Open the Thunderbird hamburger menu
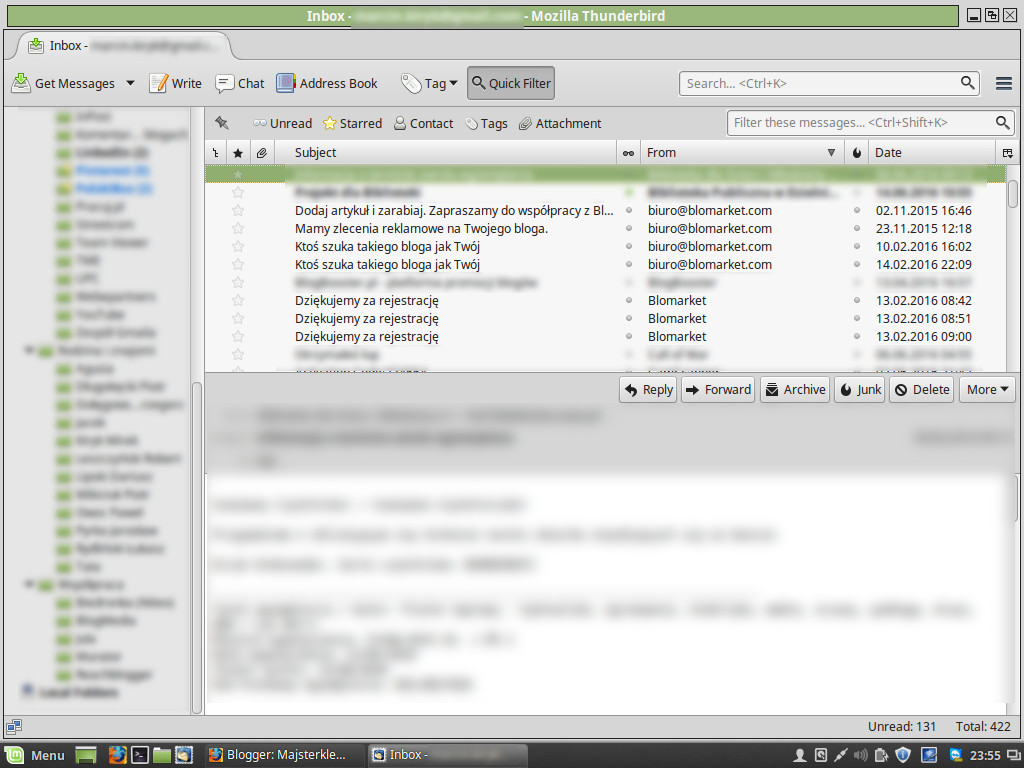The image size is (1024, 768). pyautogui.click(x=1004, y=83)
